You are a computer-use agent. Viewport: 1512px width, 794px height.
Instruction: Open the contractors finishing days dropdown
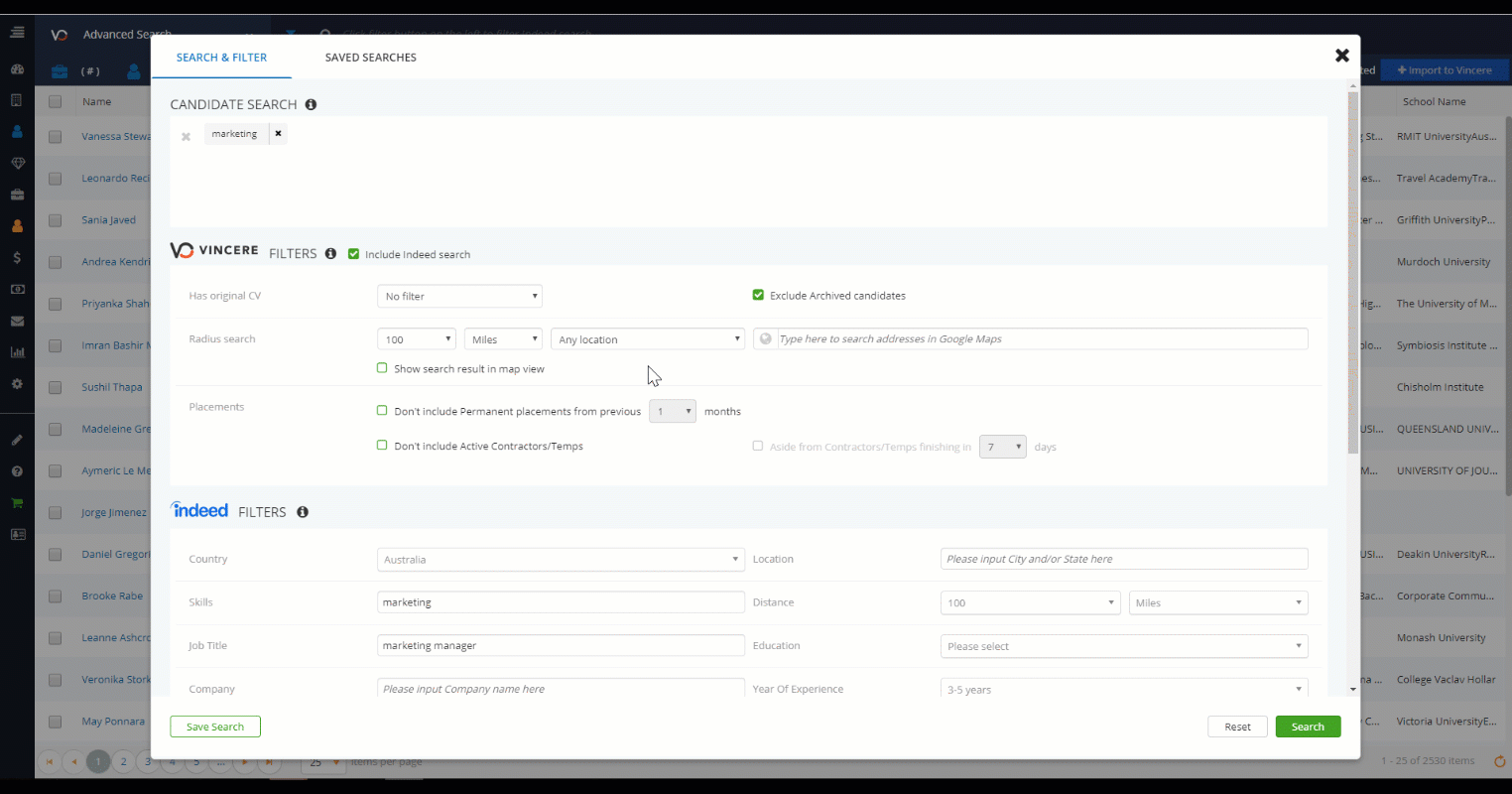click(x=1002, y=447)
